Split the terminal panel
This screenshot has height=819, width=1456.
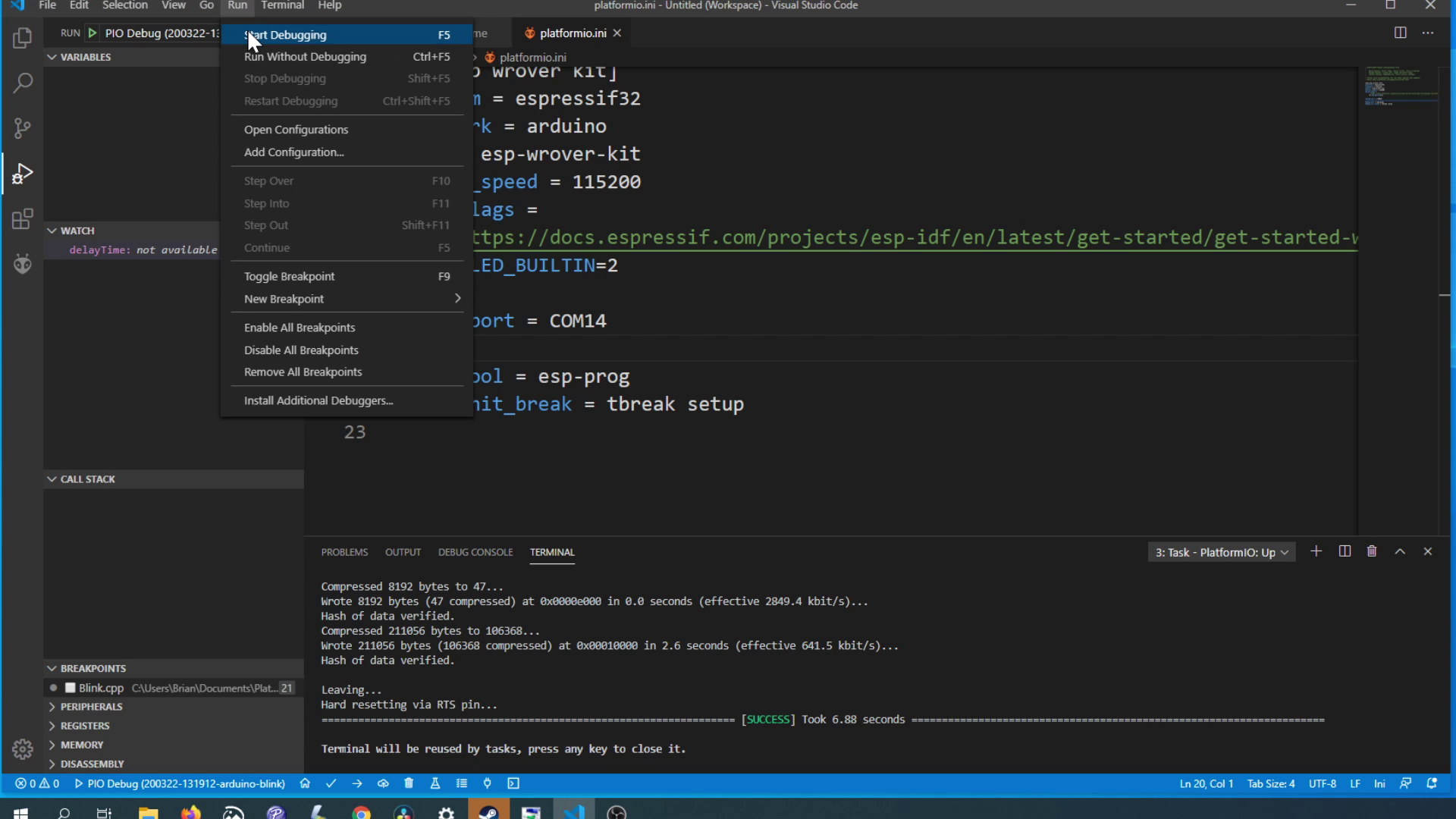1345,551
